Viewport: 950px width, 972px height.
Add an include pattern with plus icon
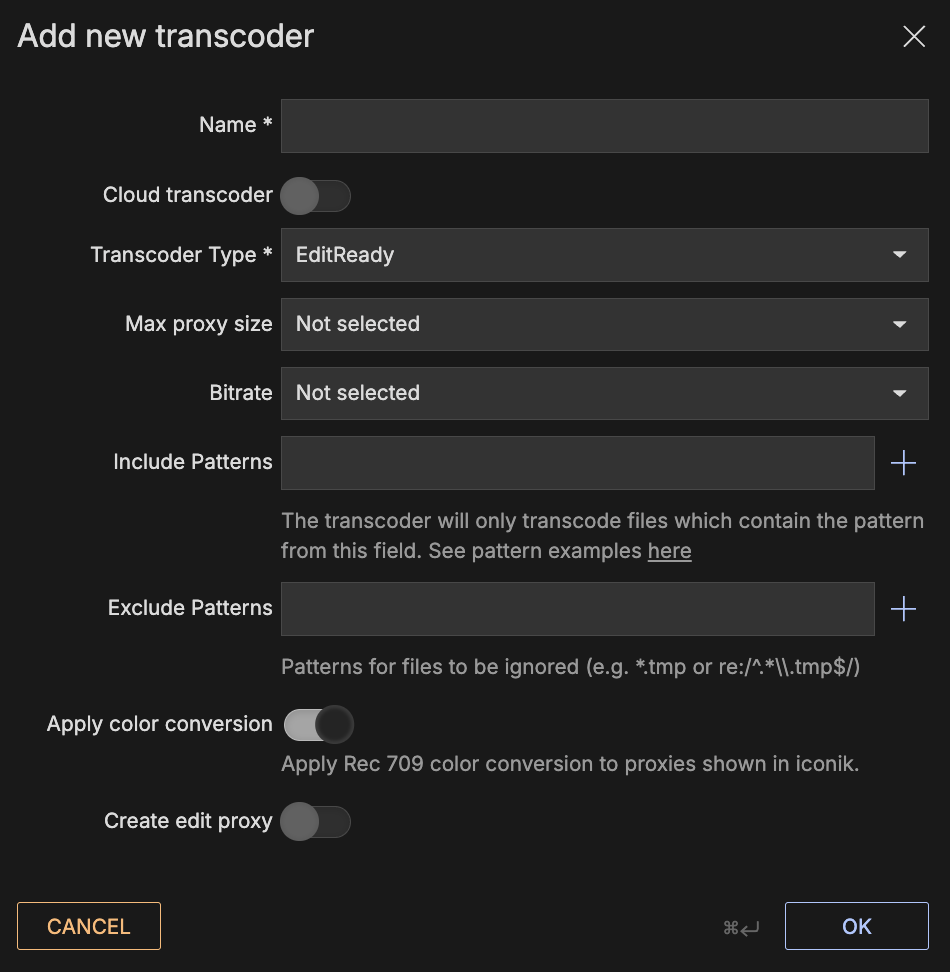coord(903,463)
